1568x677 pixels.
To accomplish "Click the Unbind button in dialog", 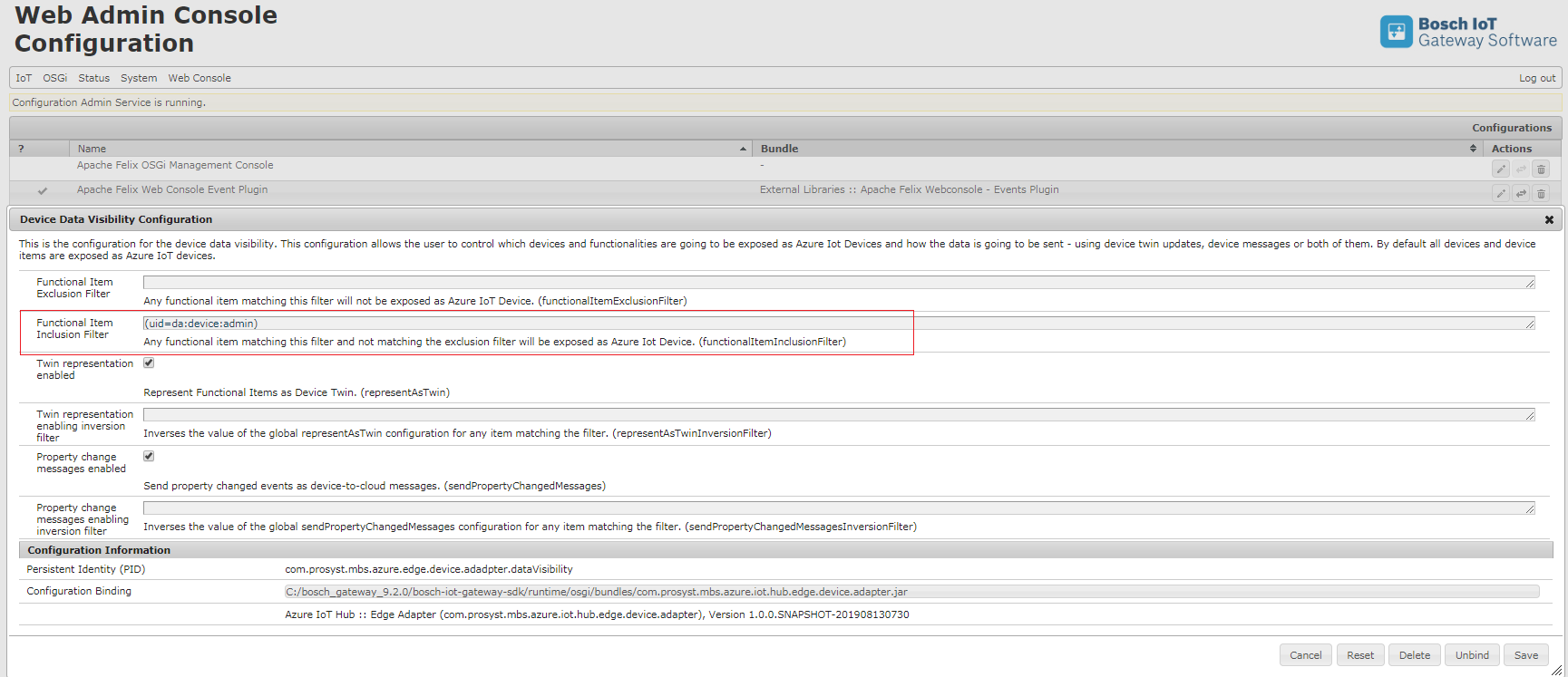I will coord(1472,655).
